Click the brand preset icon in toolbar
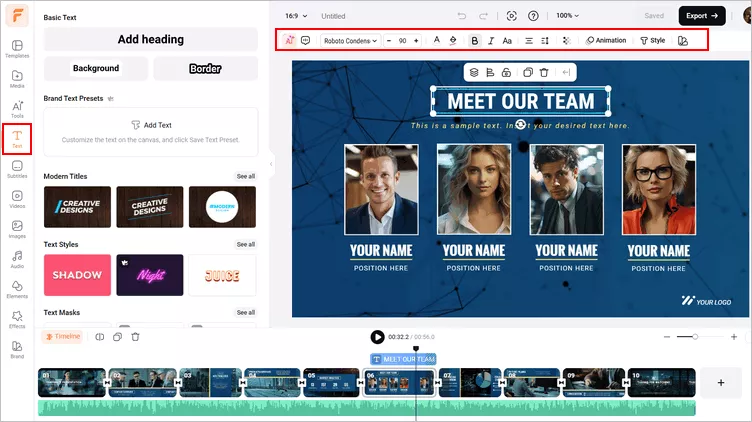Image resolution: width=752 pixels, height=422 pixels. [683, 41]
